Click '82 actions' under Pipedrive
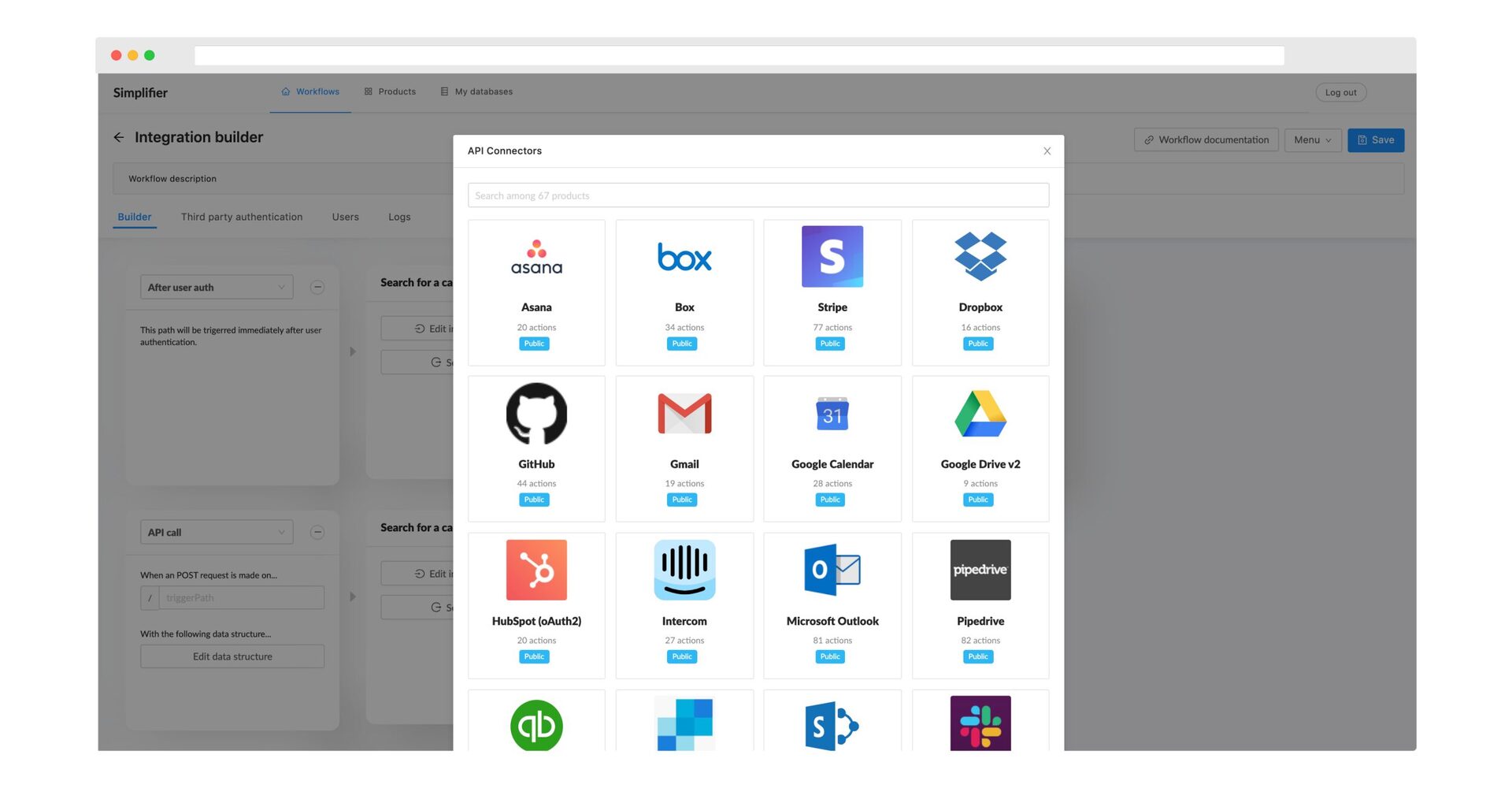Screen dimensions: 1512x788 point(980,641)
